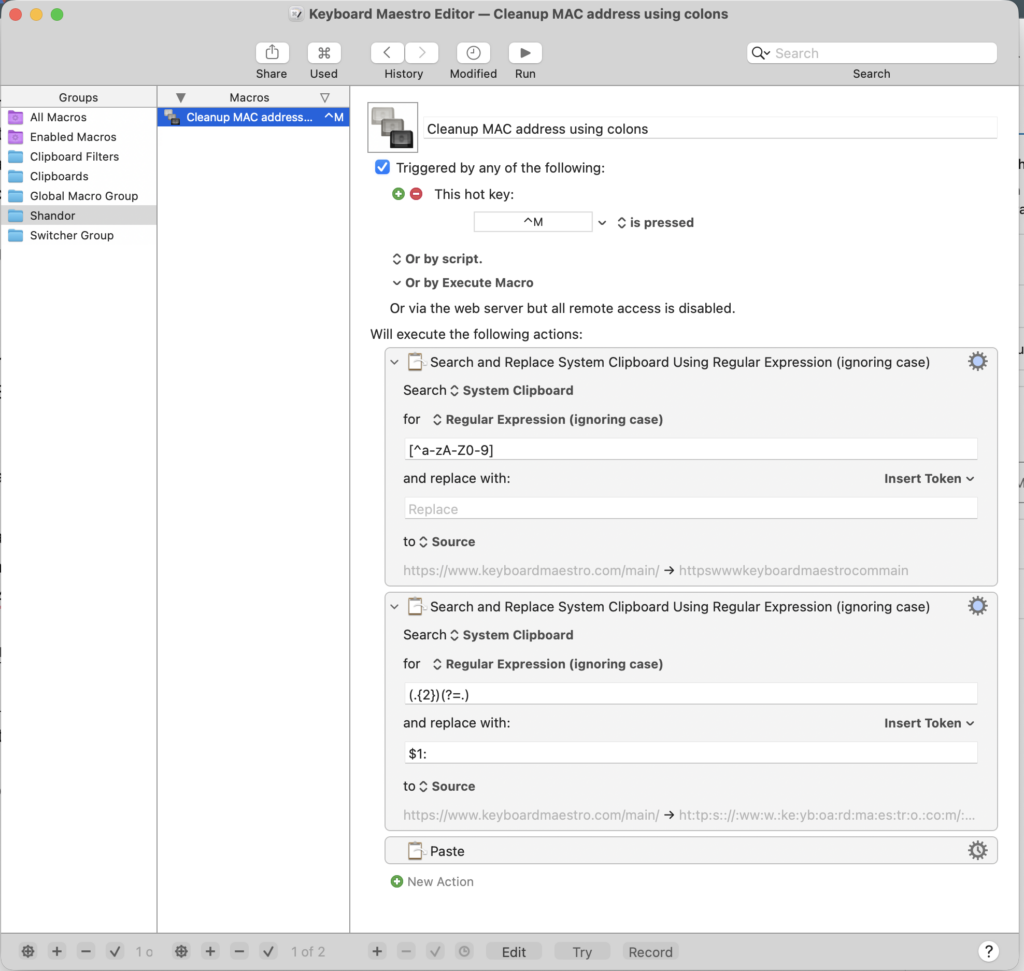1024x971 pixels.
Task: Open the 'is pressed' popup menu
Action: point(654,223)
